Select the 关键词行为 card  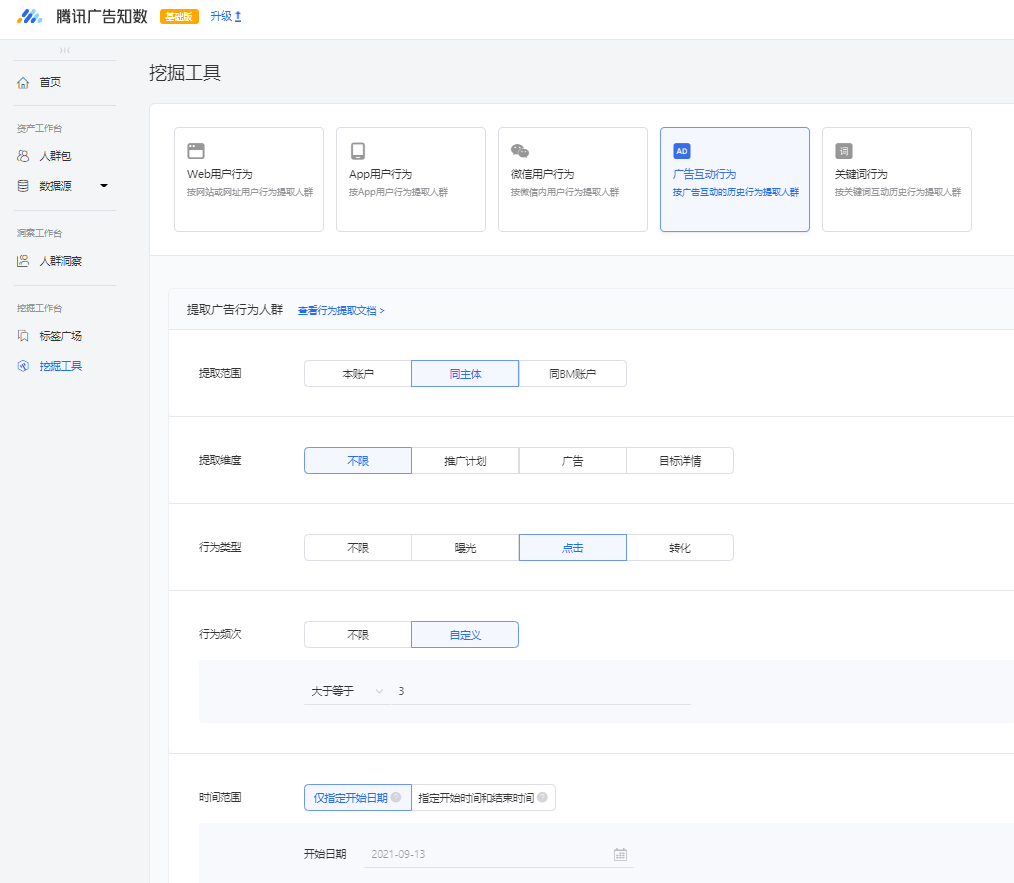(x=897, y=179)
